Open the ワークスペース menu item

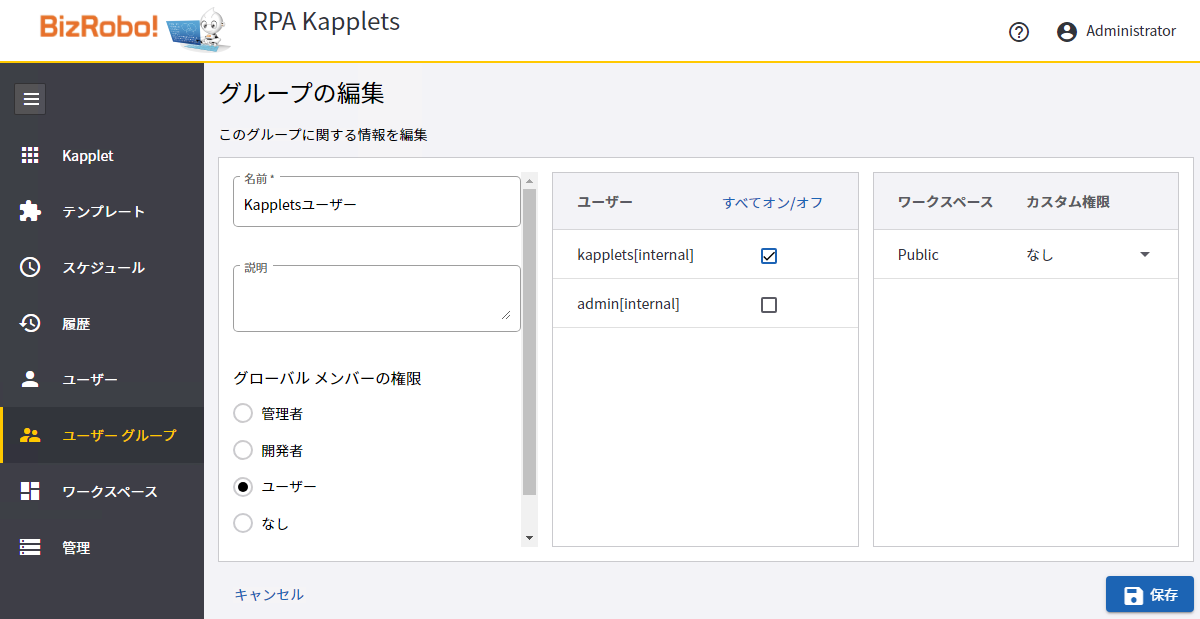tap(102, 492)
